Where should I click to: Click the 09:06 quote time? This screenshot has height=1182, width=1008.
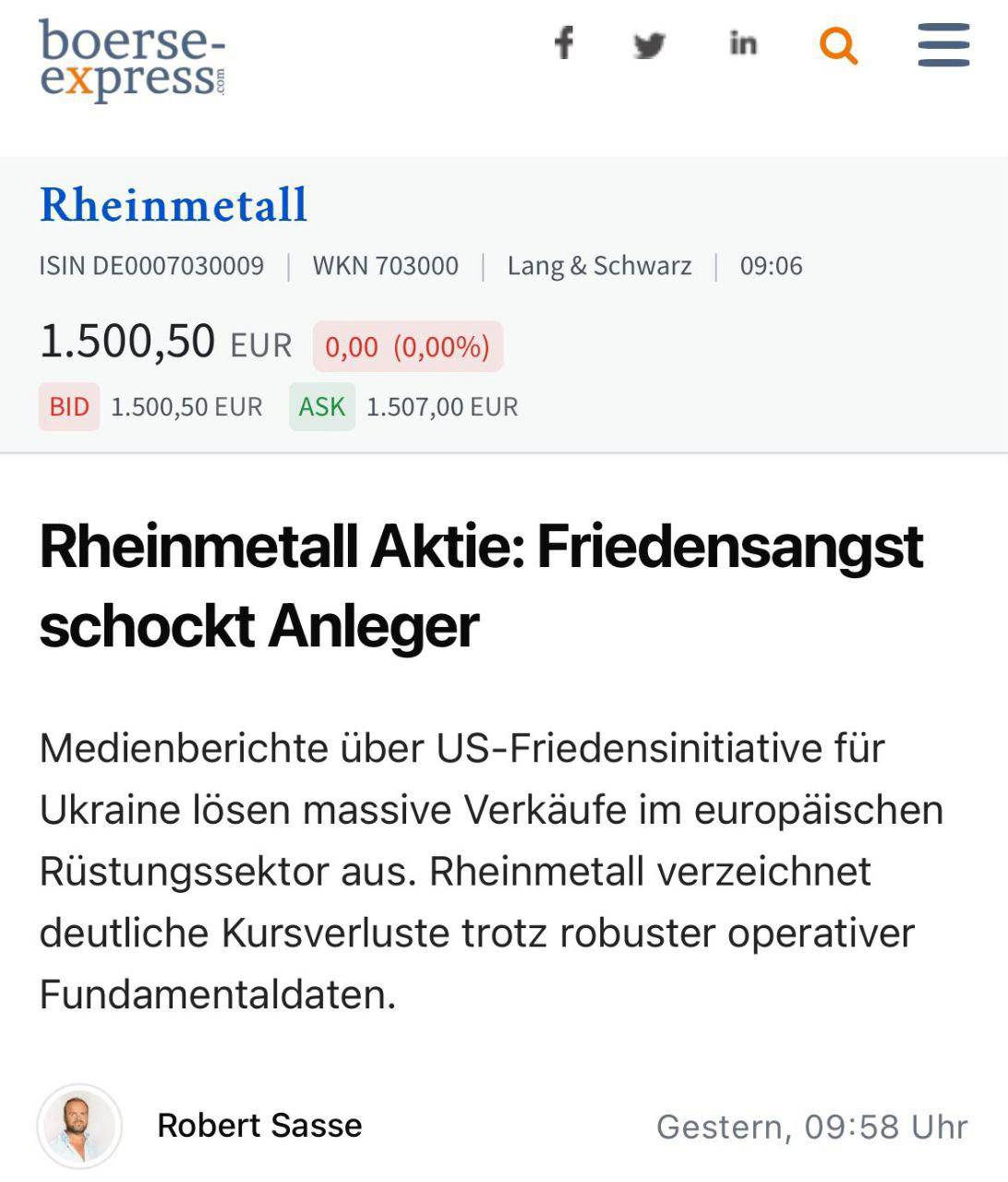771,266
